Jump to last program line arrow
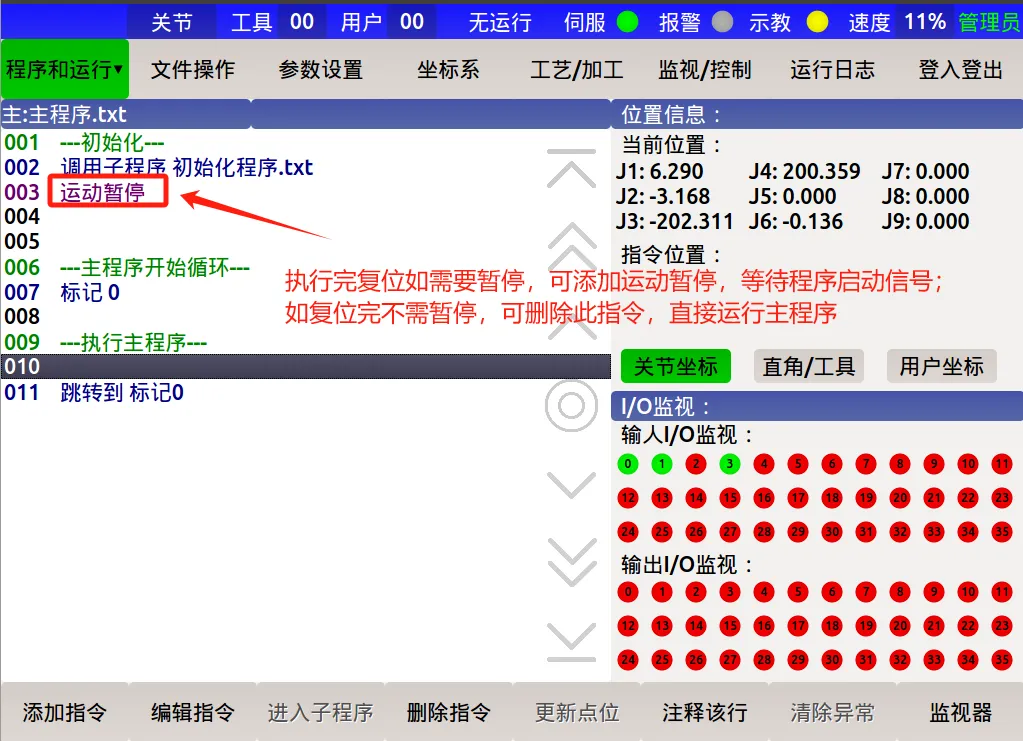 [571, 643]
